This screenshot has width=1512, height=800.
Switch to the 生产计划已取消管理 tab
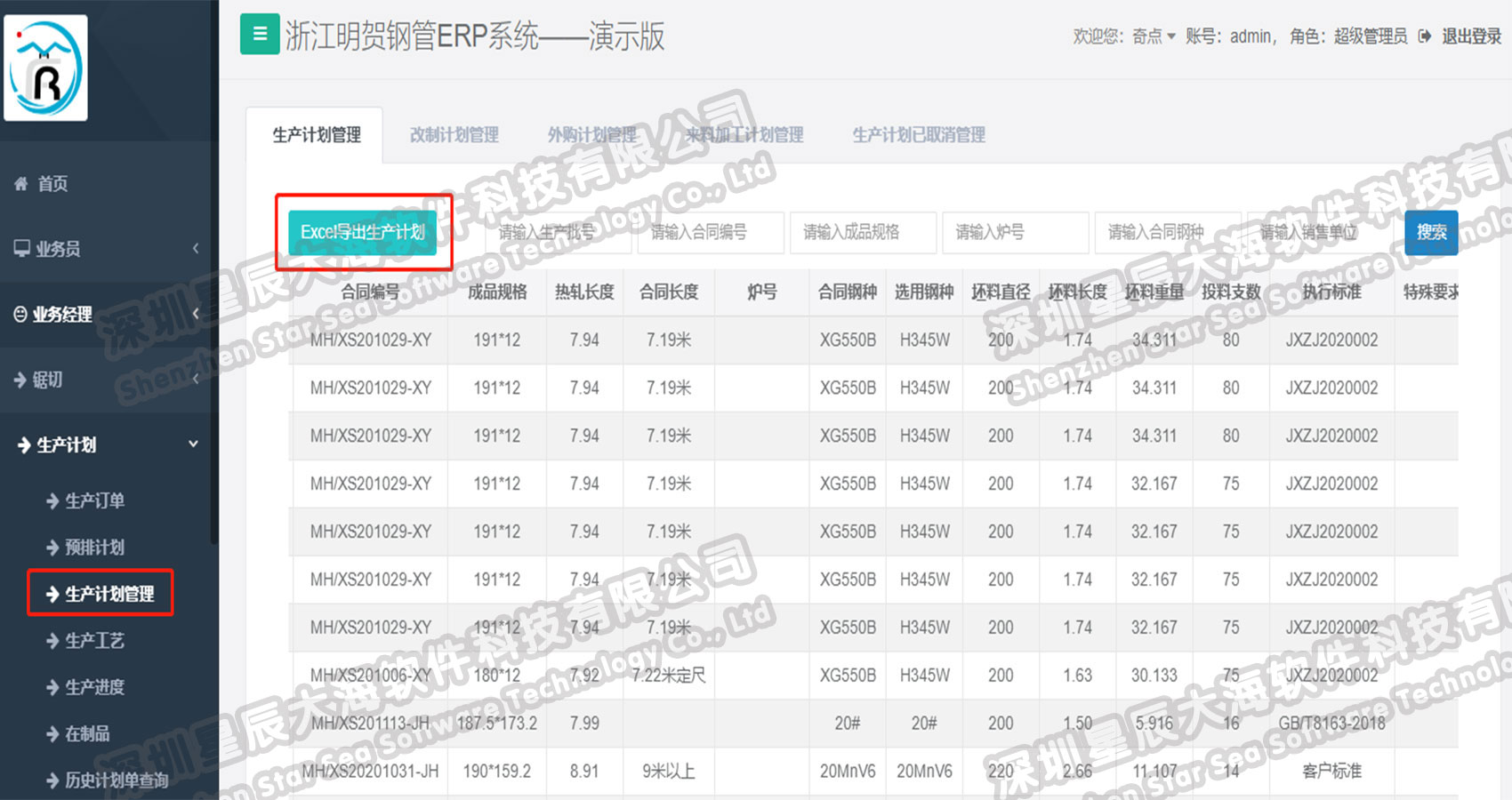[x=919, y=135]
